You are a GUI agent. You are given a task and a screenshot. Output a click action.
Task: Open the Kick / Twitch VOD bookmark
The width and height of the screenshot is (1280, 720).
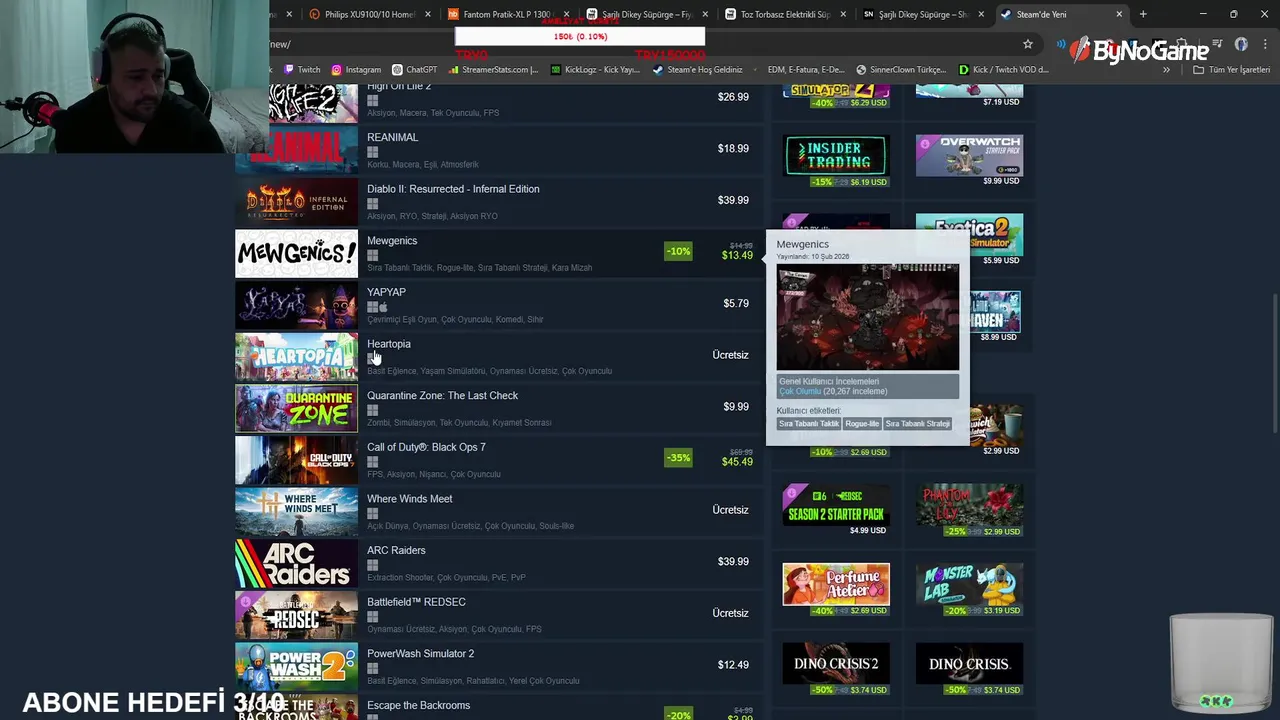coord(1003,70)
